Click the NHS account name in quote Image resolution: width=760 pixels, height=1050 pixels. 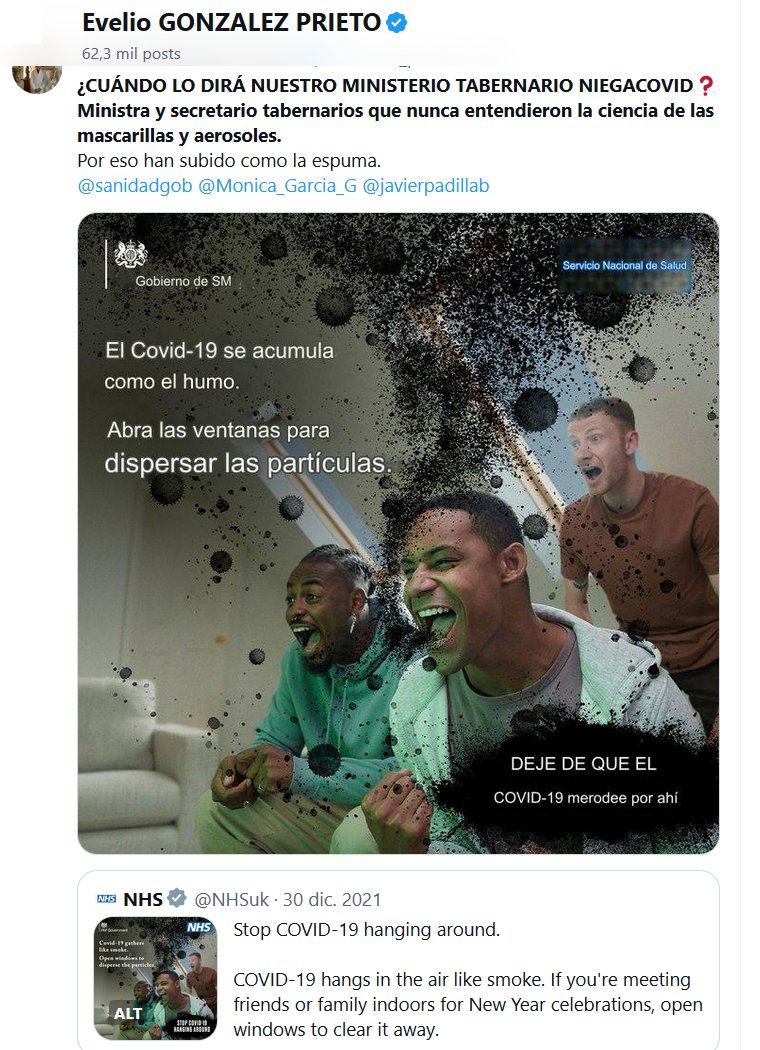142,899
